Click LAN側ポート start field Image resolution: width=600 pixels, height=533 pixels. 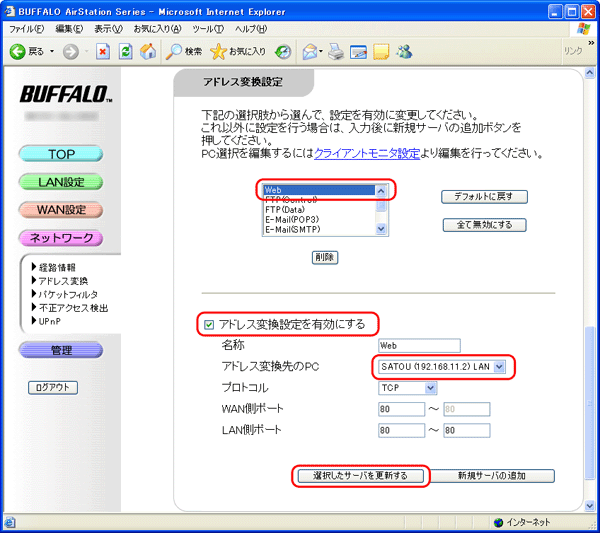click(x=401, y=430)
